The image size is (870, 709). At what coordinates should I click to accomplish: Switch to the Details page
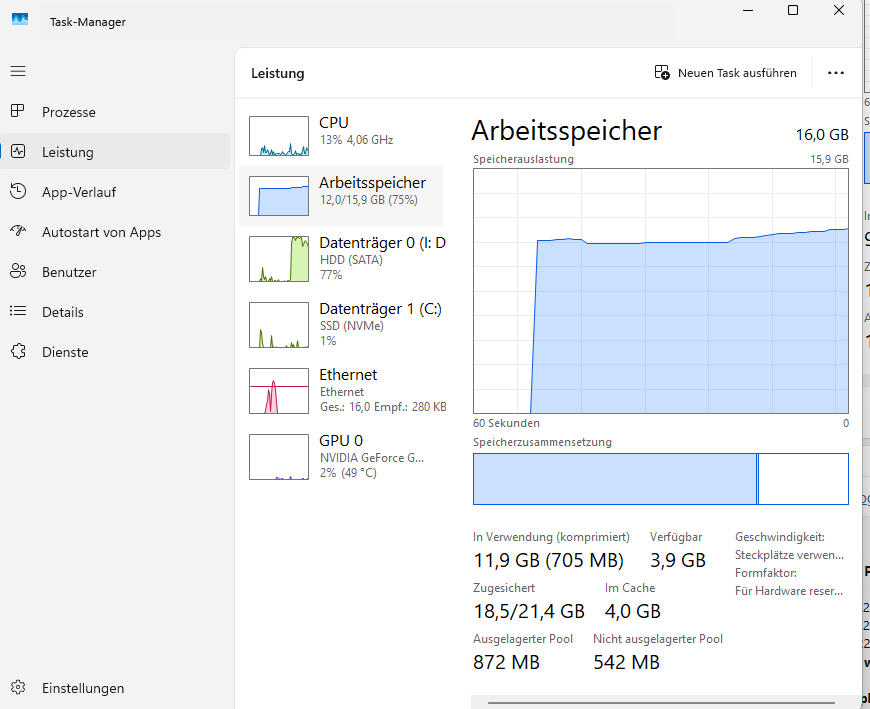click(x=115, y=312)
